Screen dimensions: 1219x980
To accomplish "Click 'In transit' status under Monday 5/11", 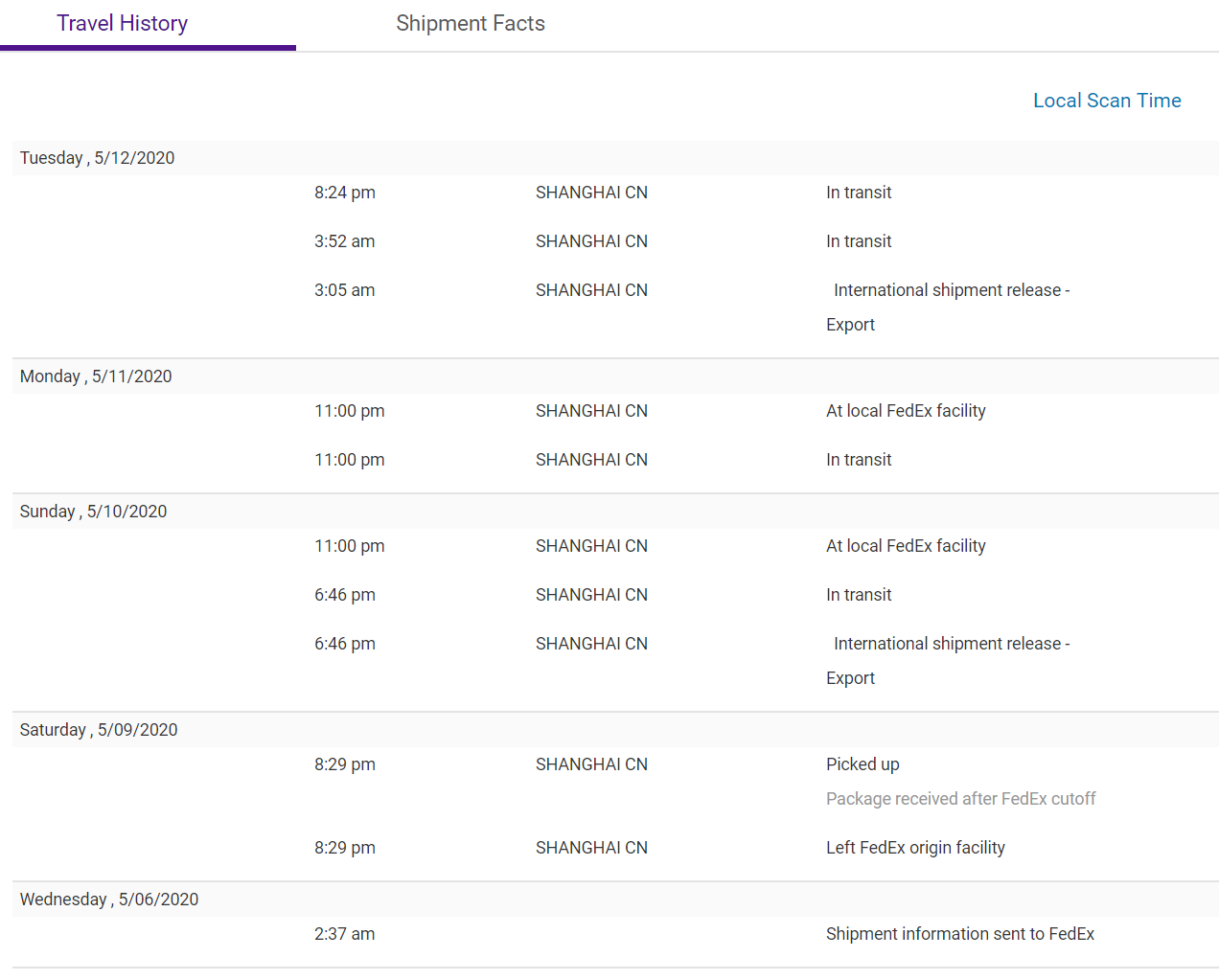I will pos(859,460).
